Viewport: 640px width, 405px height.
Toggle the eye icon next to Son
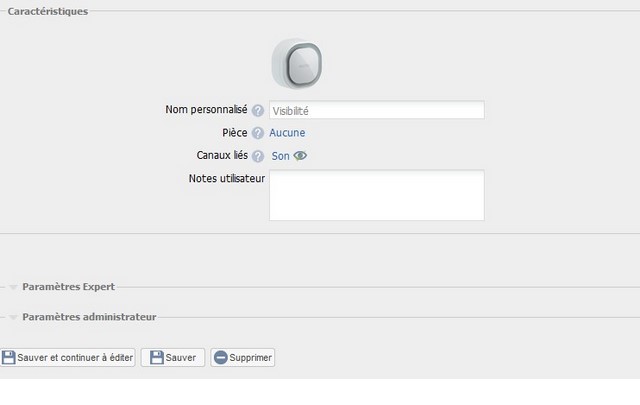(x=300, y=156)
